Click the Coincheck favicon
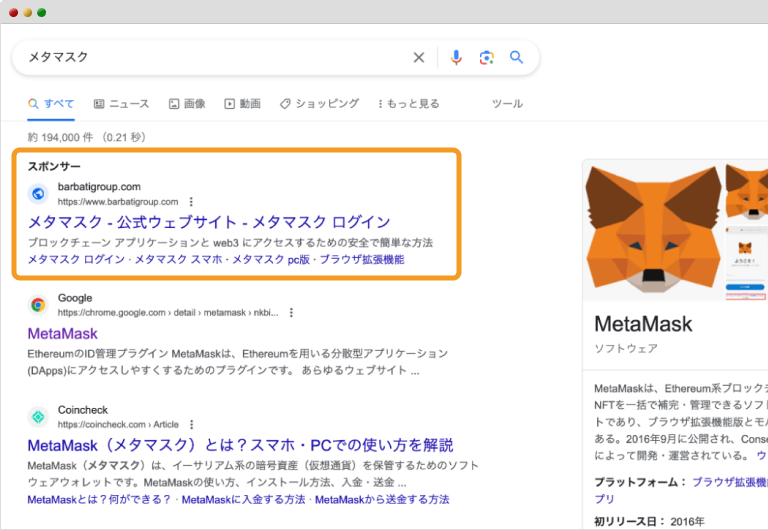The width and height of the screenshot is (768, 530). coord(38,417)
